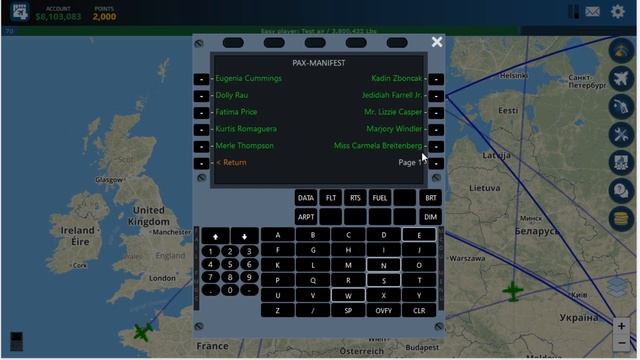
Task: Click the DATA function key
Action: click(306, 198)
